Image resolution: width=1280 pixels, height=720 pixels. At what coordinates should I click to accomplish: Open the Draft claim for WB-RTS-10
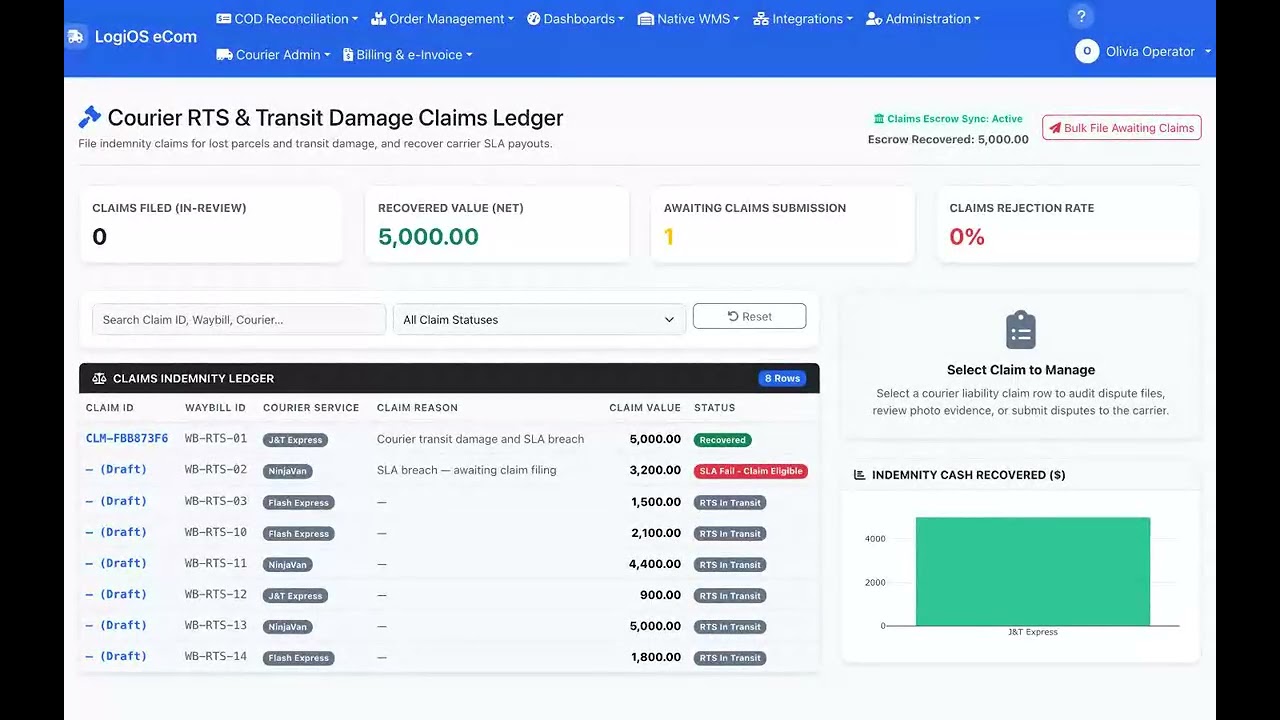click(x=116, y=532)
